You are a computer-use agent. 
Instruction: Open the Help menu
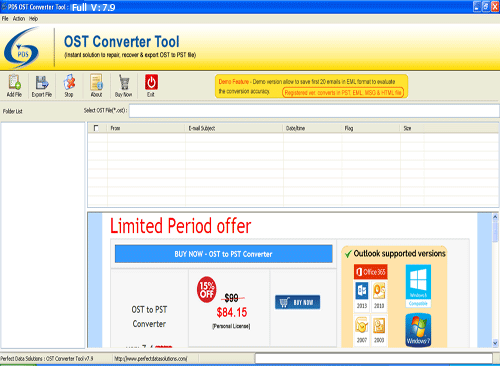click(33, 19)
